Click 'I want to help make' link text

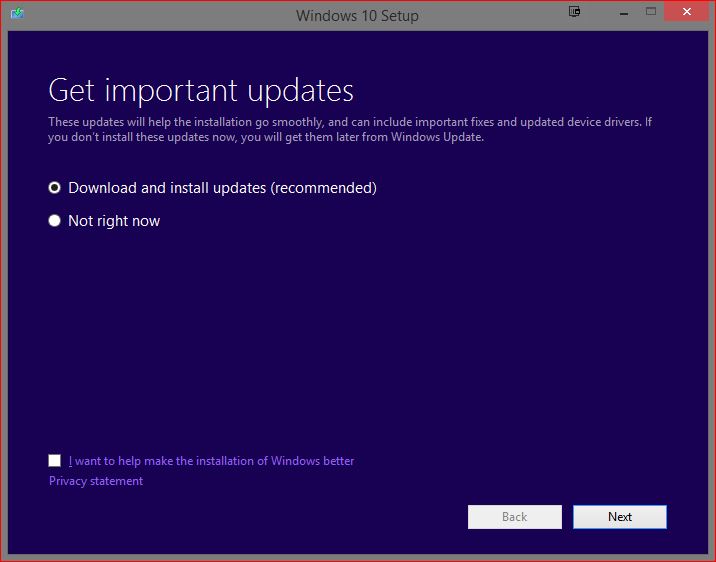[211, 461]
